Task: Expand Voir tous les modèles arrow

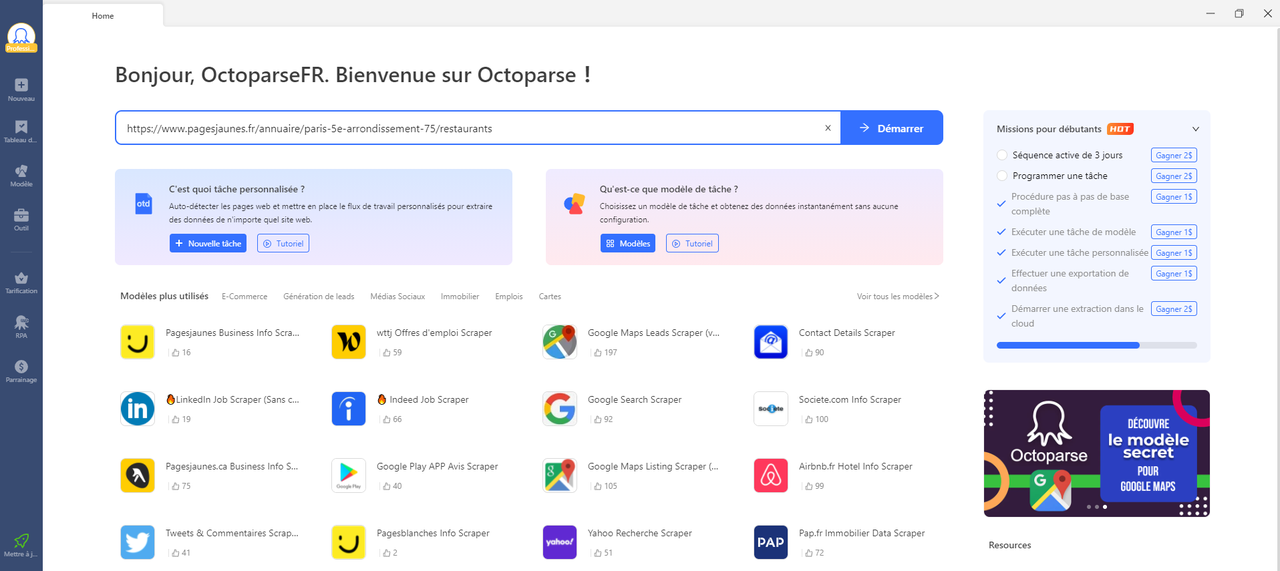Action: click(937, 296)
